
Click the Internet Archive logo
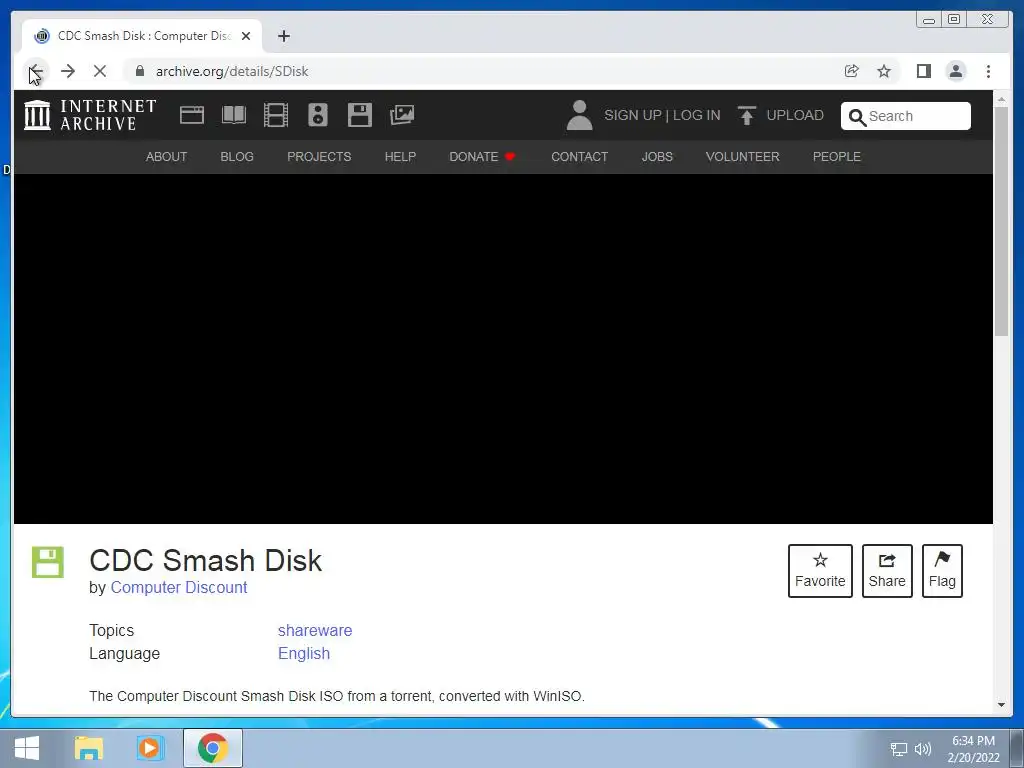(89, 115)
